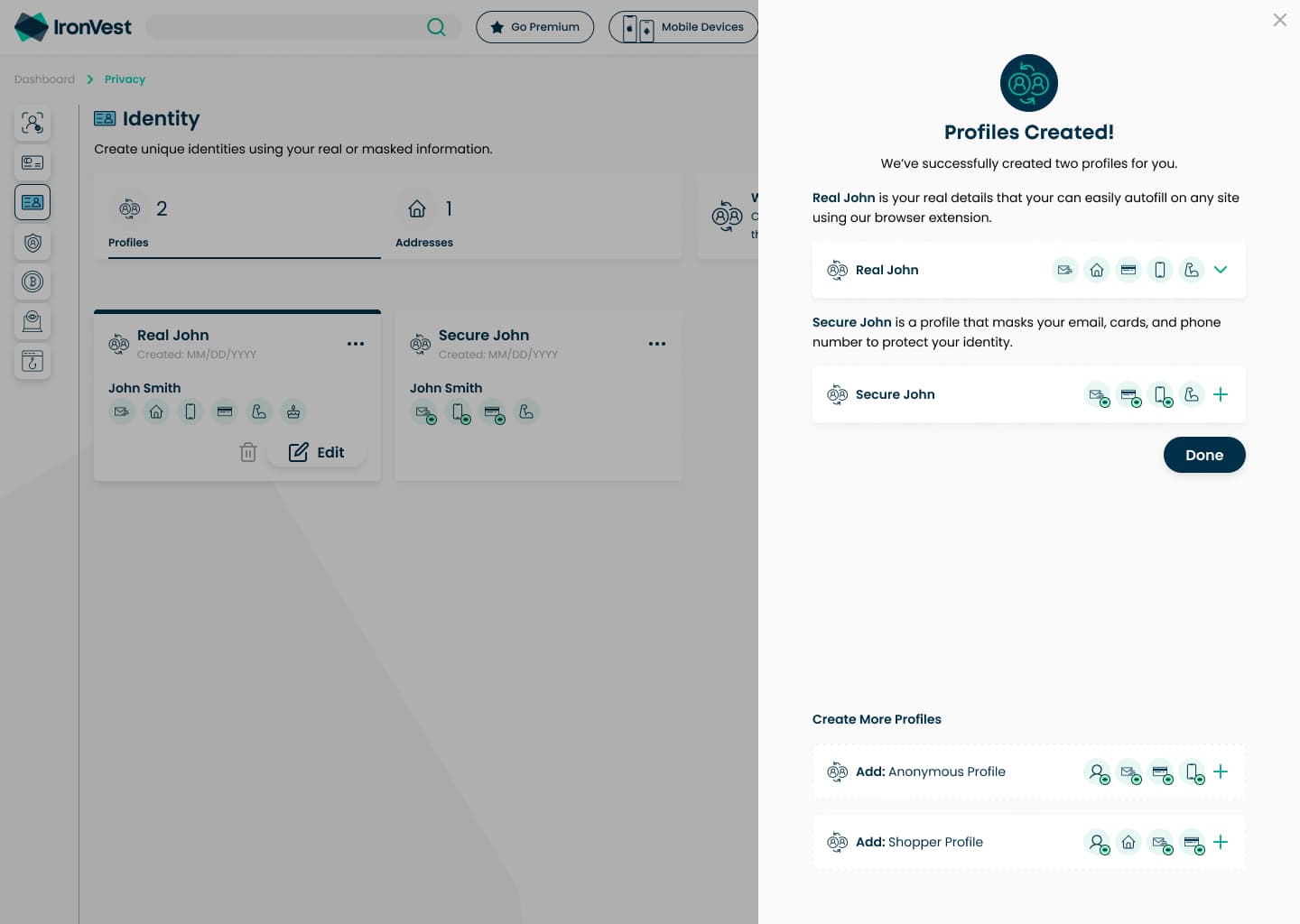1300x924 pixels.
Task: Click Privacy breadcrumb
Action: [x=125, y=79]
